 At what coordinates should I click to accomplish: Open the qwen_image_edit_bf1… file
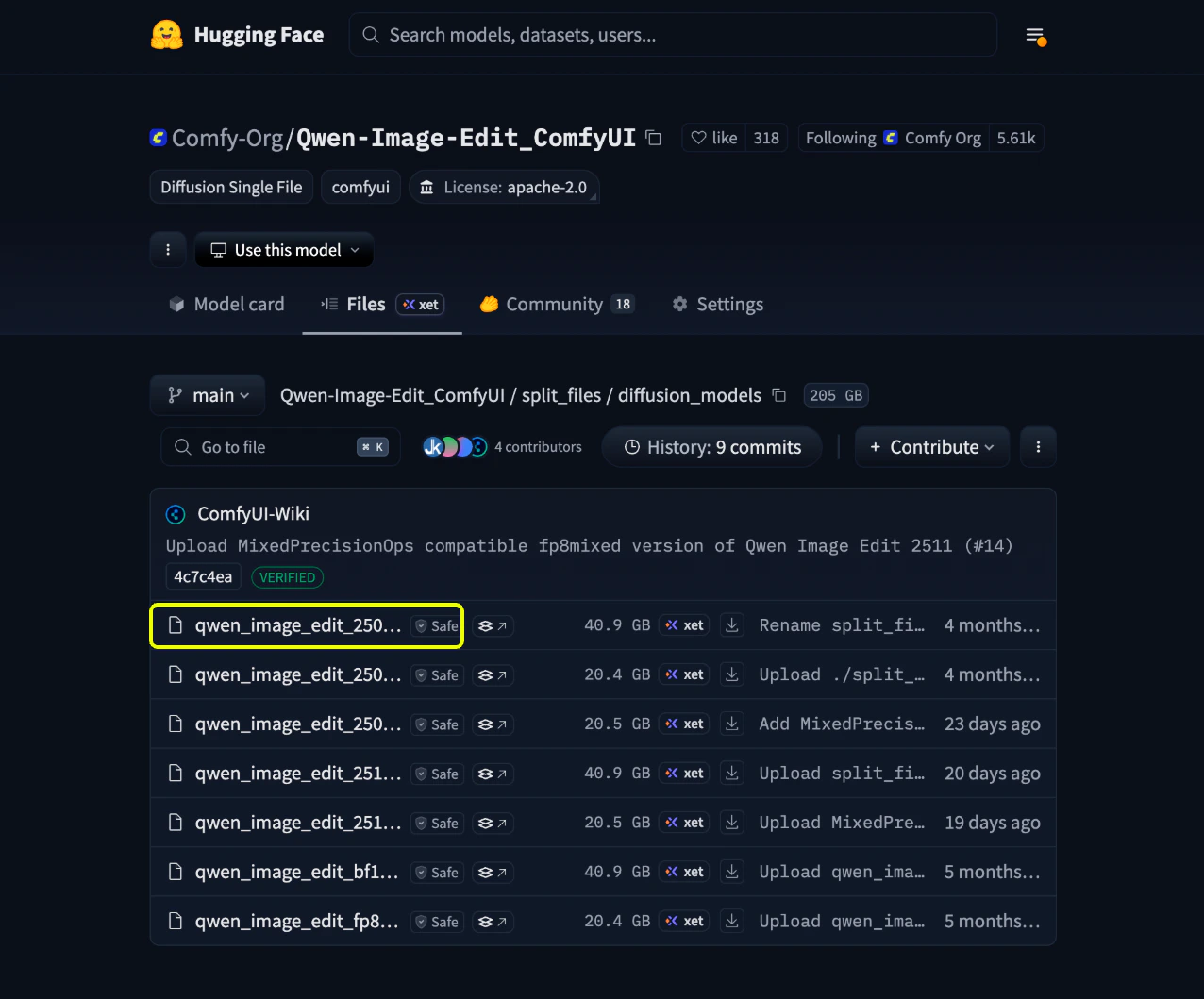[296, 872]
